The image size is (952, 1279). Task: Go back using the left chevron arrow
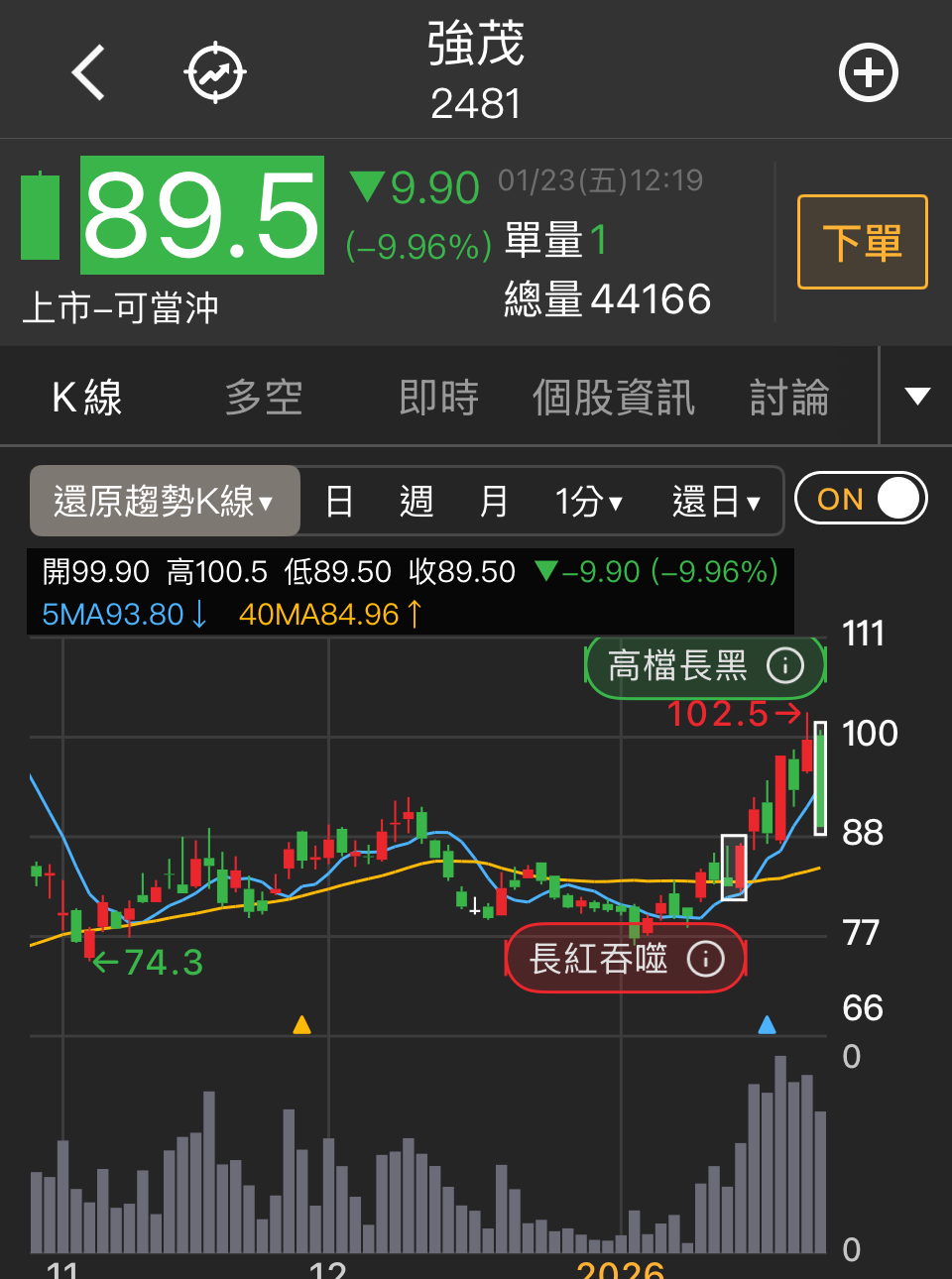[x=87, y=71]
